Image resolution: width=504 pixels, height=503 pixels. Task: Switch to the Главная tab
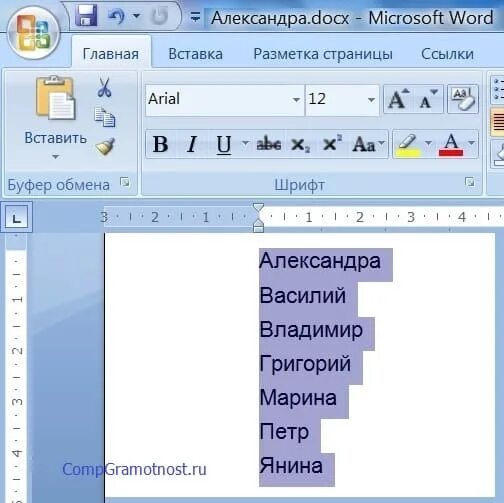111,54
